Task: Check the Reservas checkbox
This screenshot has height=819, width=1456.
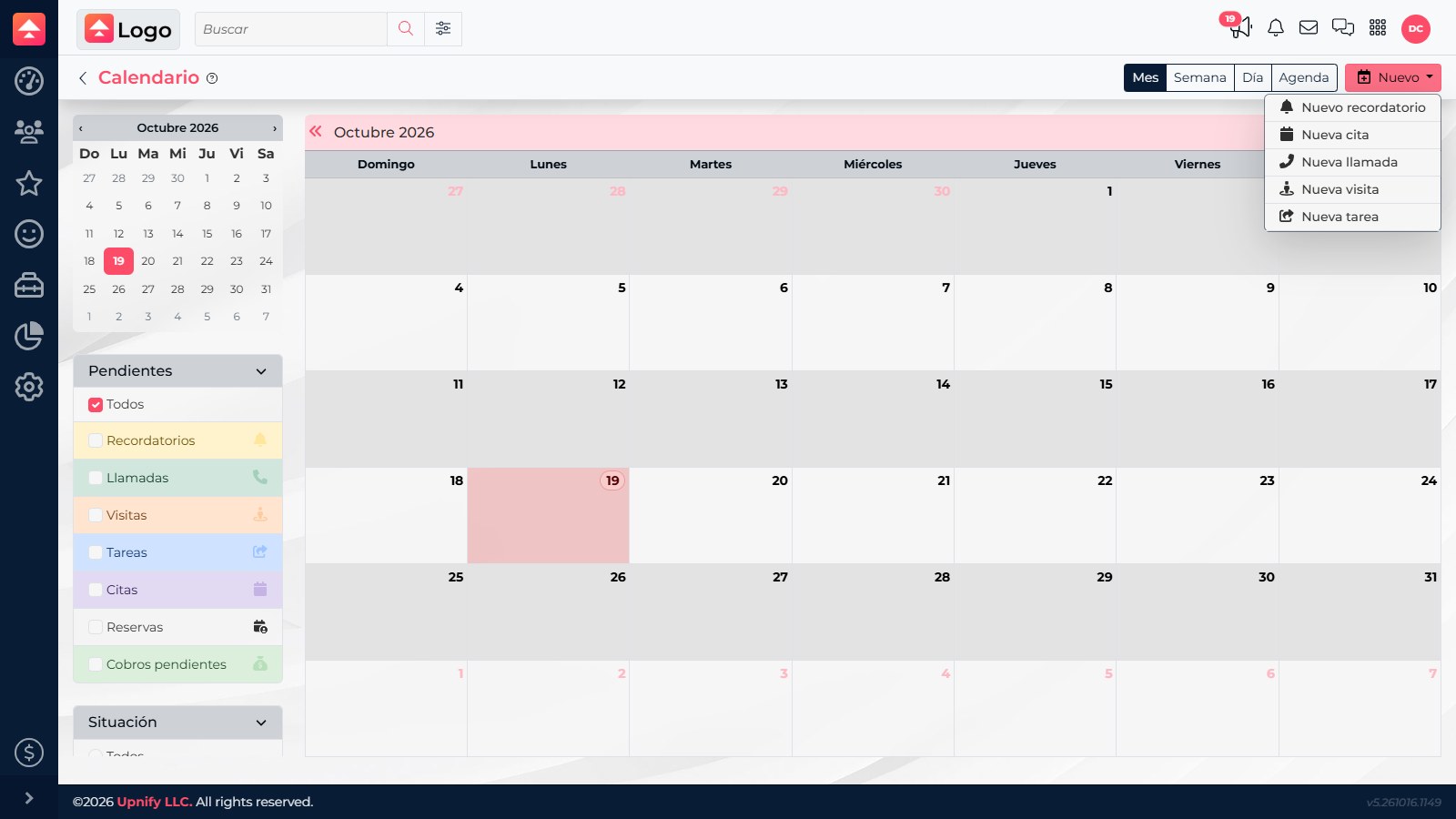Action: pos(96,628)
